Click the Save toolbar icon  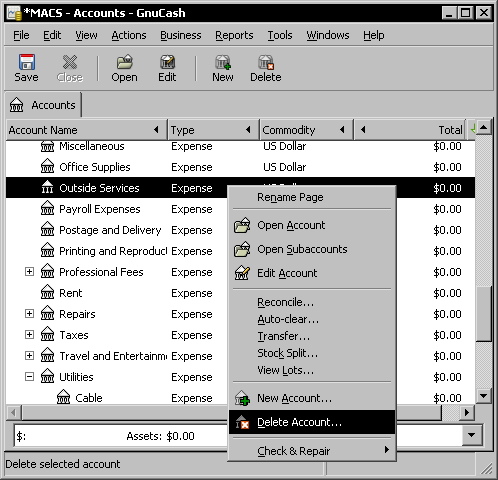click(27, 62)
